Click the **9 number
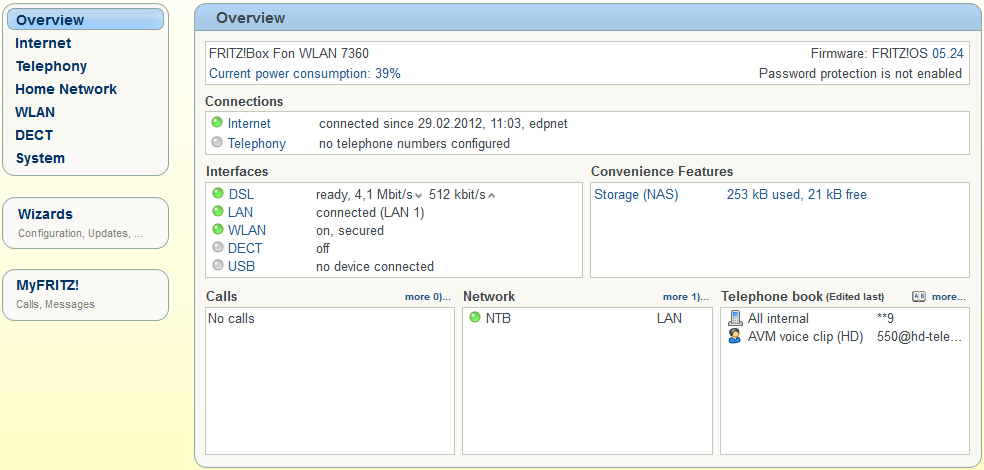This screenshot has width=984, height=470. click(885, 318)
